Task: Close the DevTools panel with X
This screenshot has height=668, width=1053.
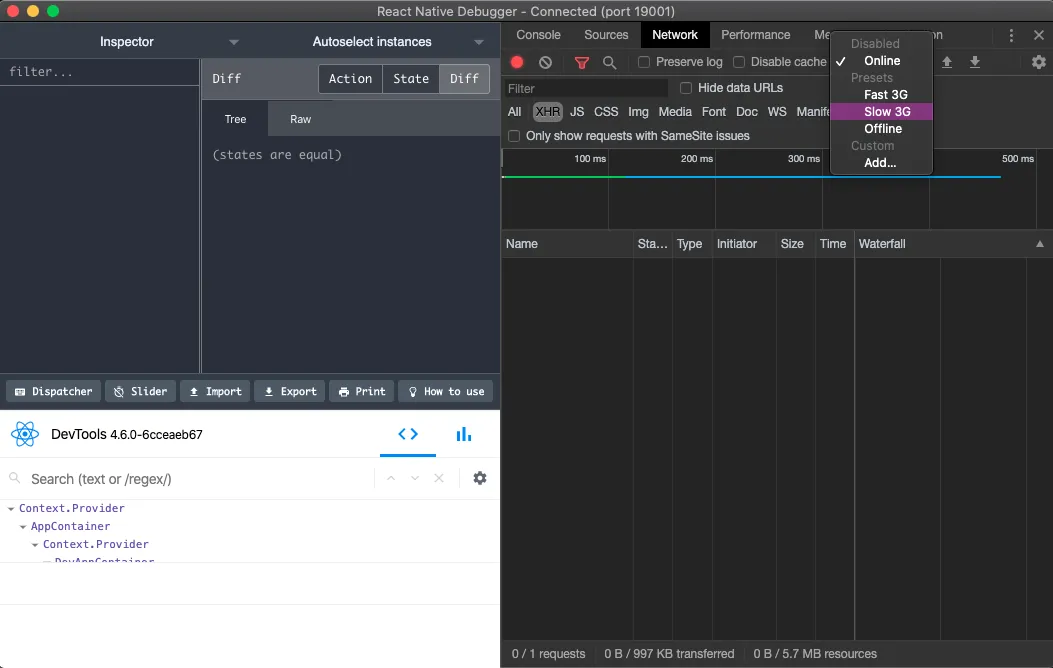Action: pos(1039,35)
